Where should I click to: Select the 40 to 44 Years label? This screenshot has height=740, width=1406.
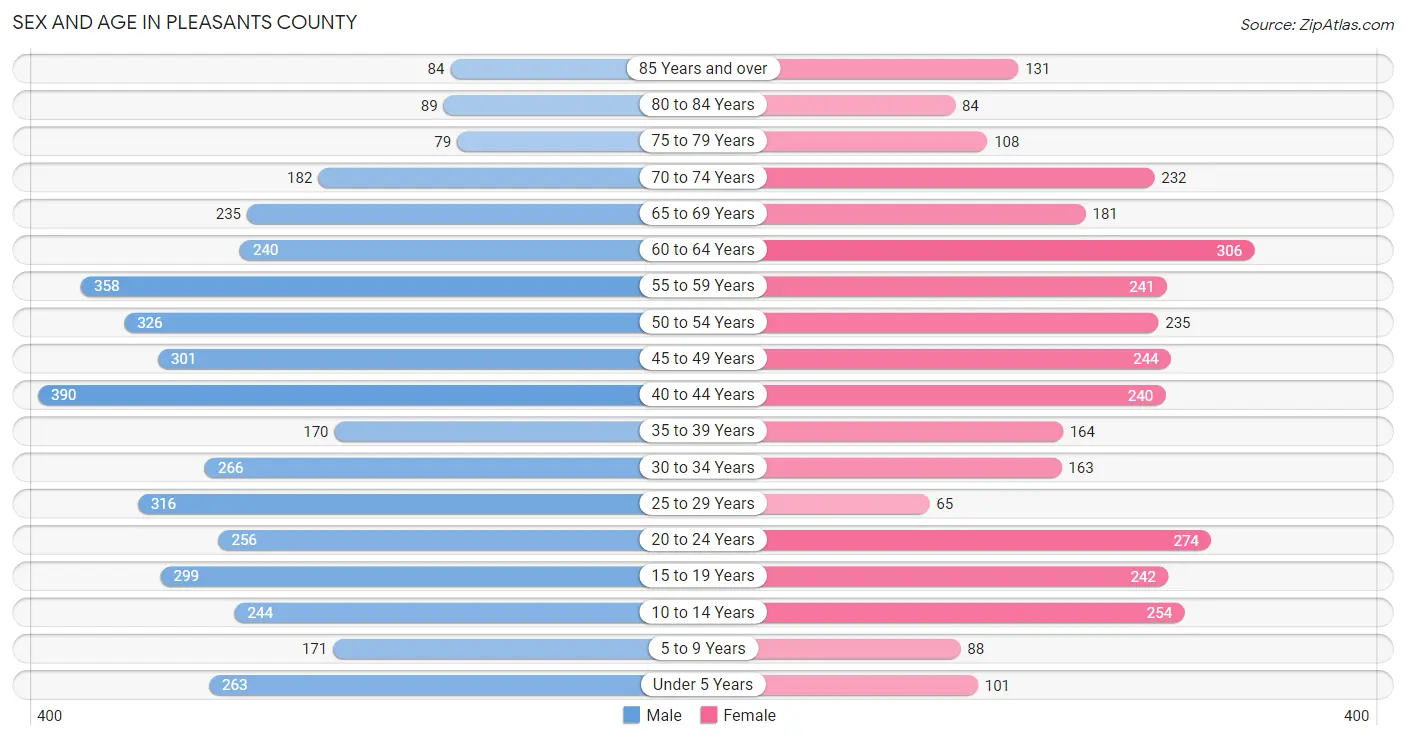(703, 395)
